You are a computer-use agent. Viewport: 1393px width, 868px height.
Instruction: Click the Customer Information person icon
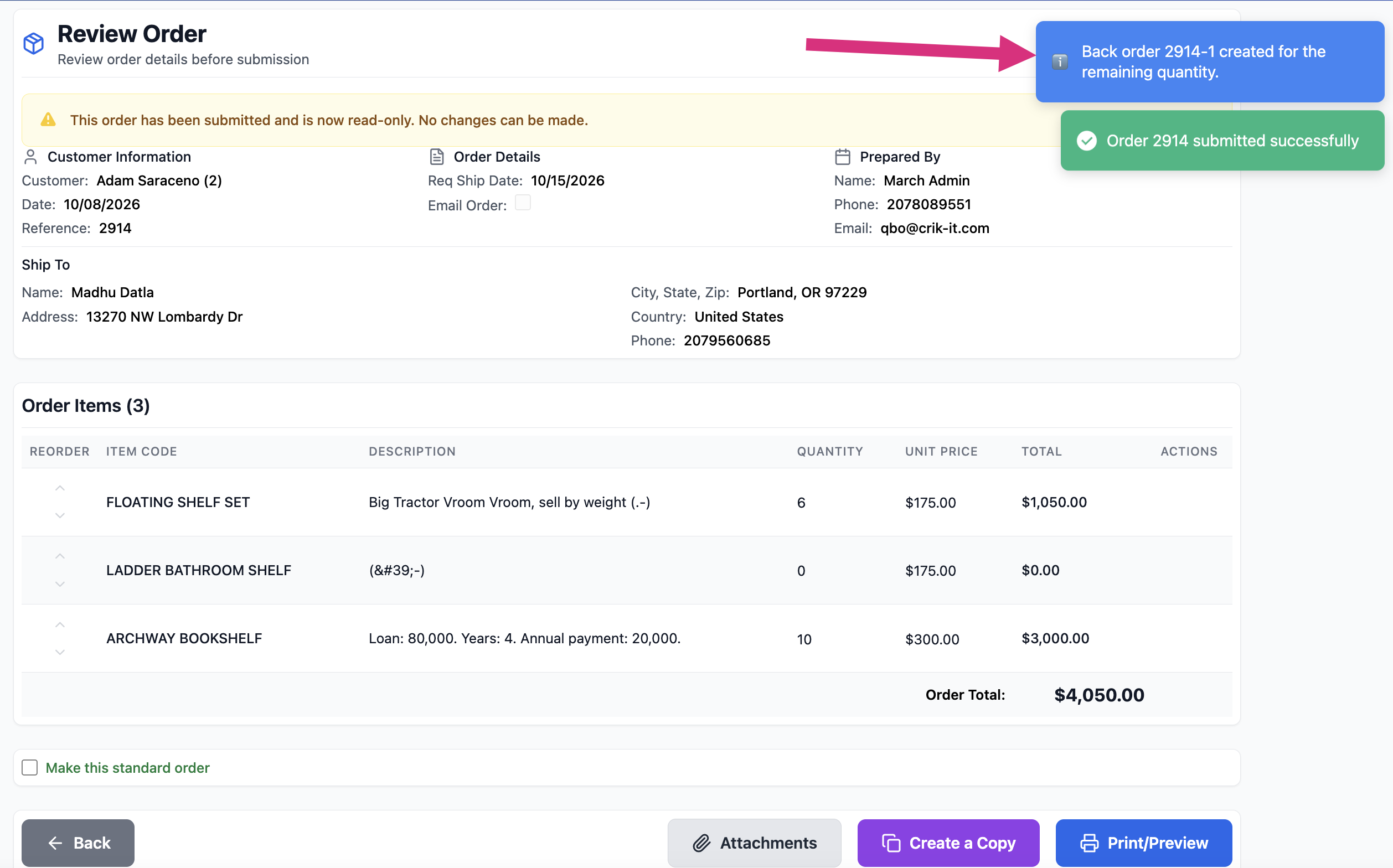[x=30, y=157]
